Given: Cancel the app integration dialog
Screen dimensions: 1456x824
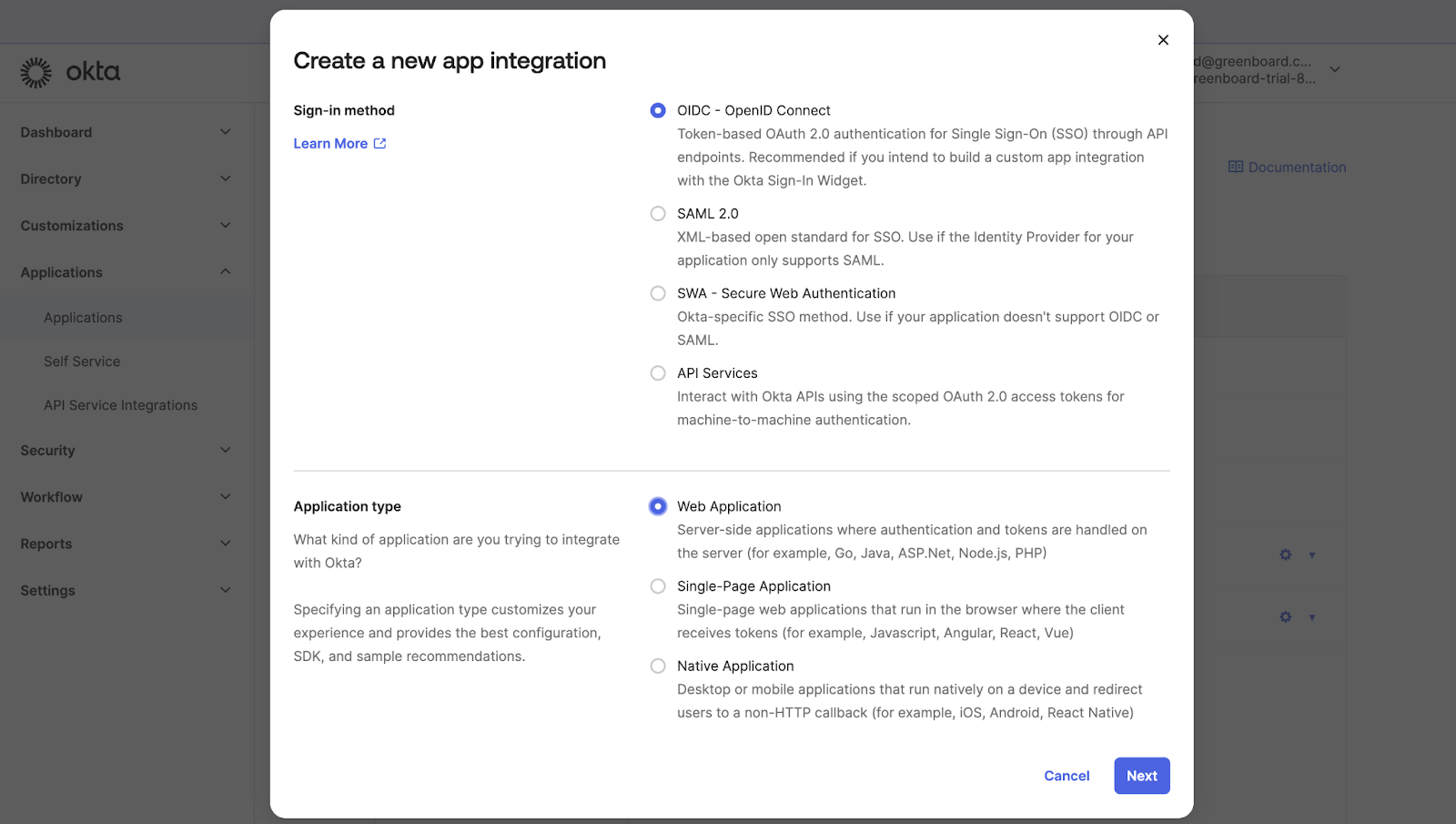Looking at the screenshot, I should point(1067,776).
